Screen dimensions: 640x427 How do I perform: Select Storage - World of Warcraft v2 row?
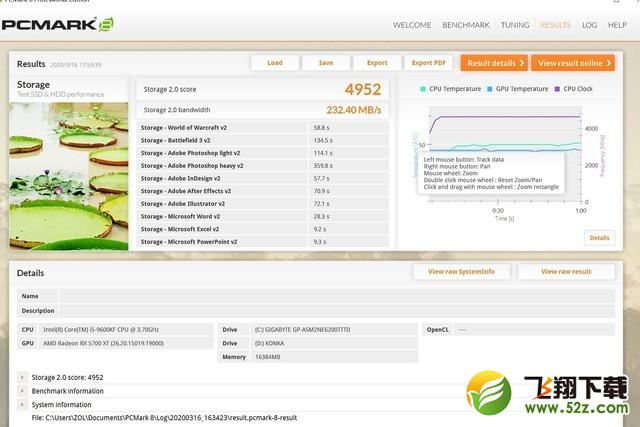point(263,128)
